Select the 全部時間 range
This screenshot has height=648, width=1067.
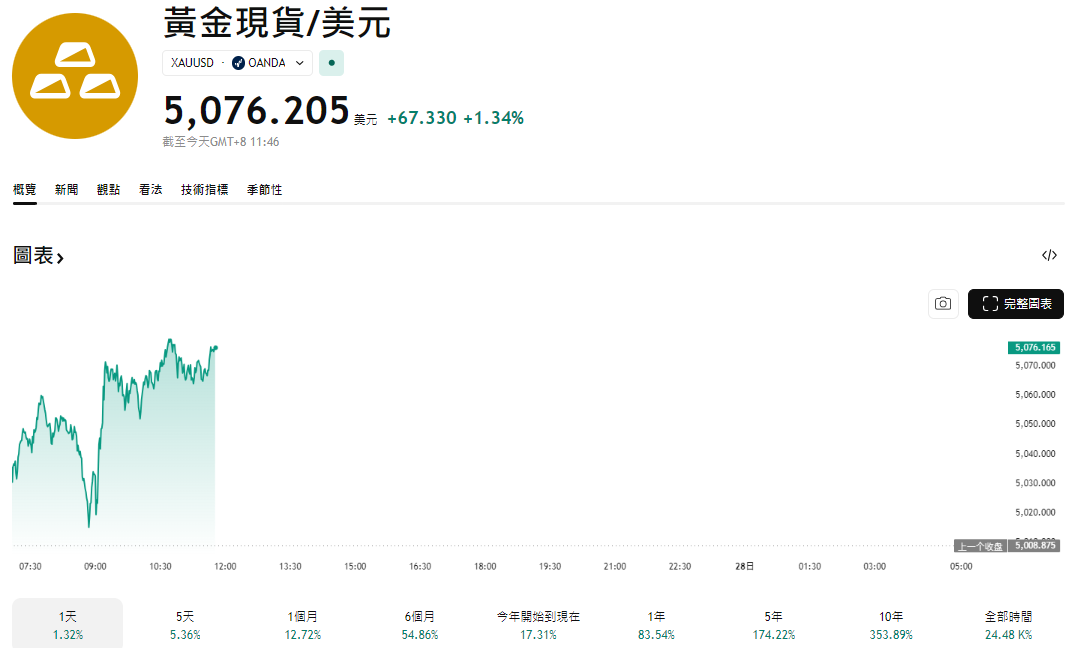1007,625
